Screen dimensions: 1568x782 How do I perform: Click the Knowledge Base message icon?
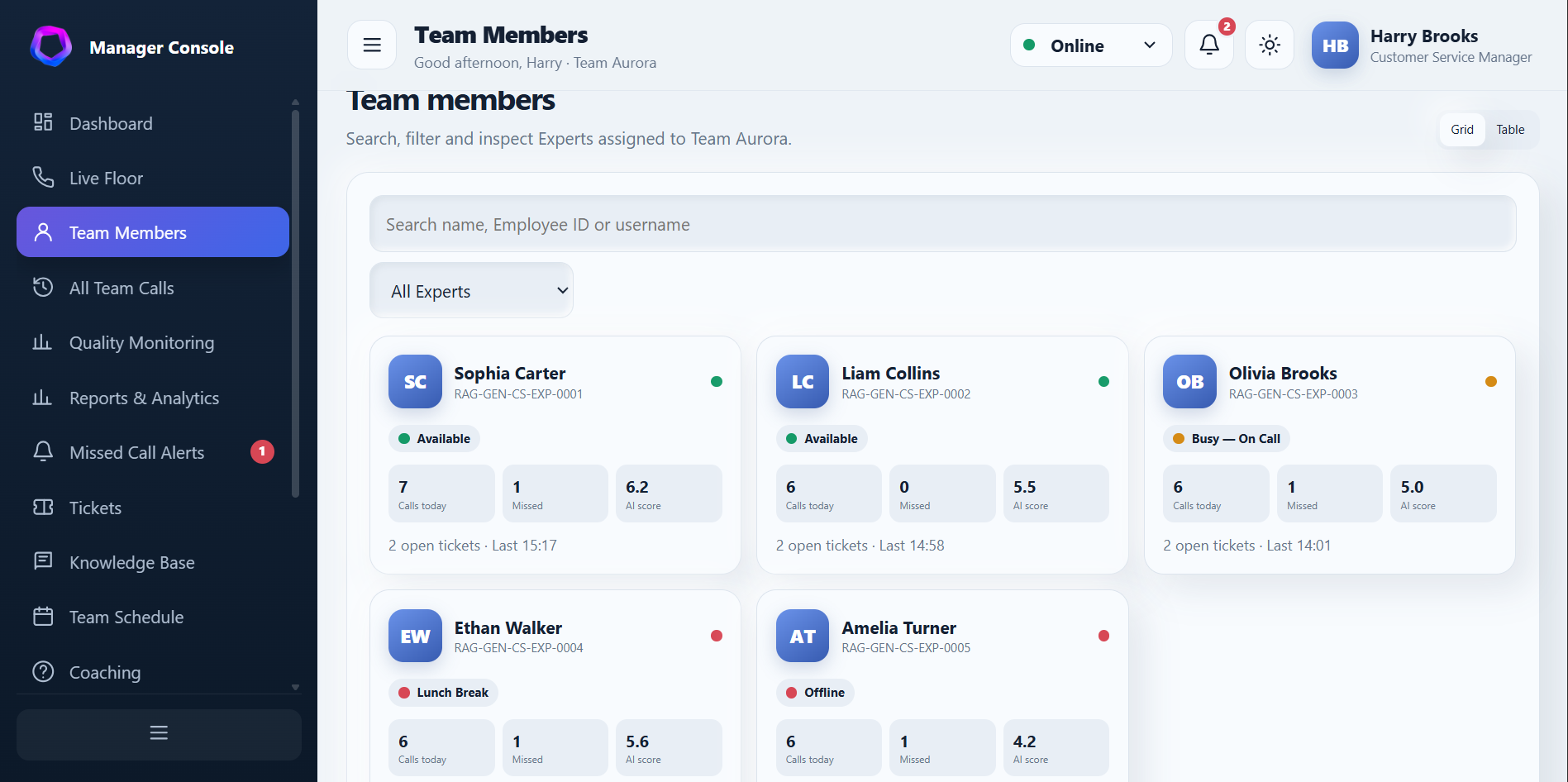43,561
